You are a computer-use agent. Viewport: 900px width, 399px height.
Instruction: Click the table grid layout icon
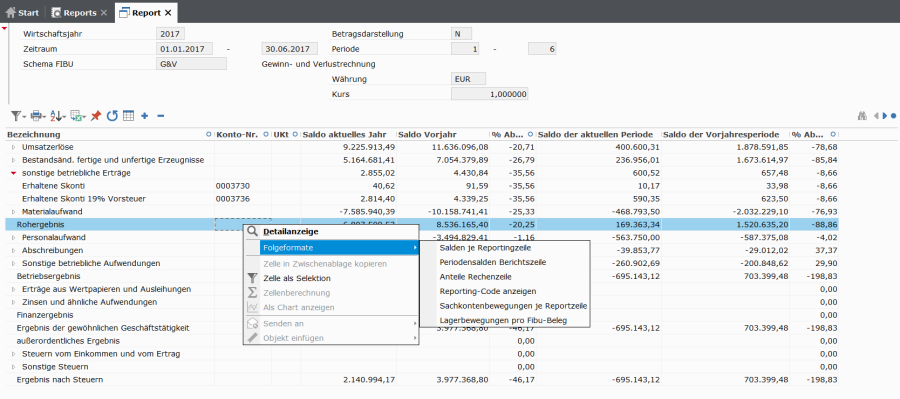pos(129,116)
